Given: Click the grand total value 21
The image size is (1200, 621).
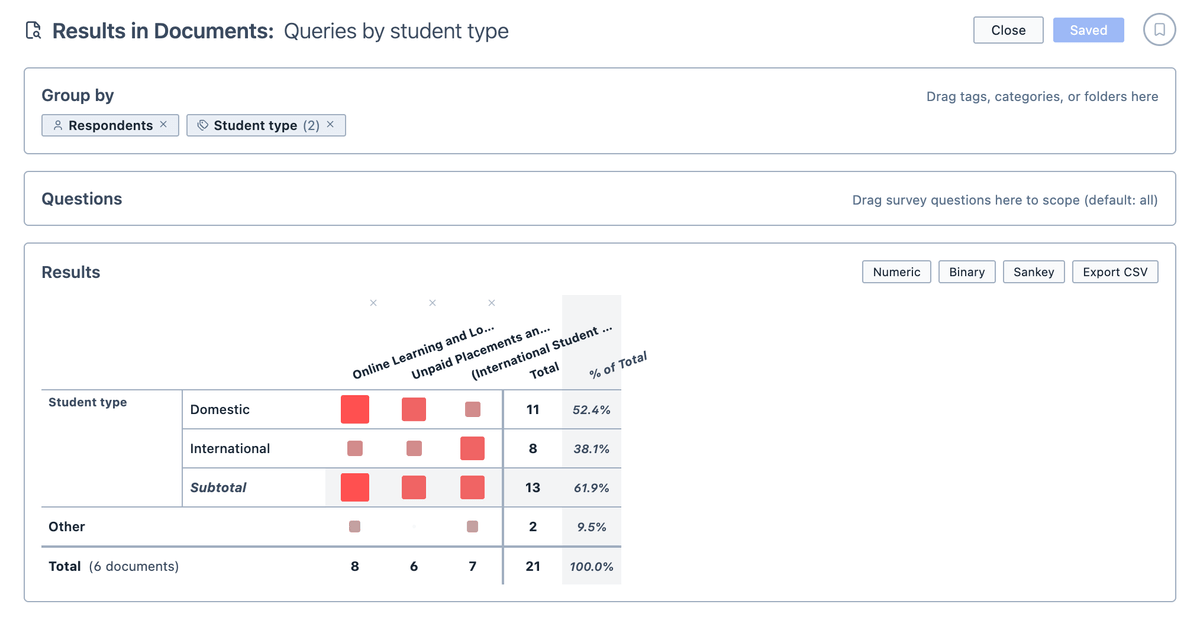Looking at the screenshot, I should pyautogui.click(x=533, y=566).
